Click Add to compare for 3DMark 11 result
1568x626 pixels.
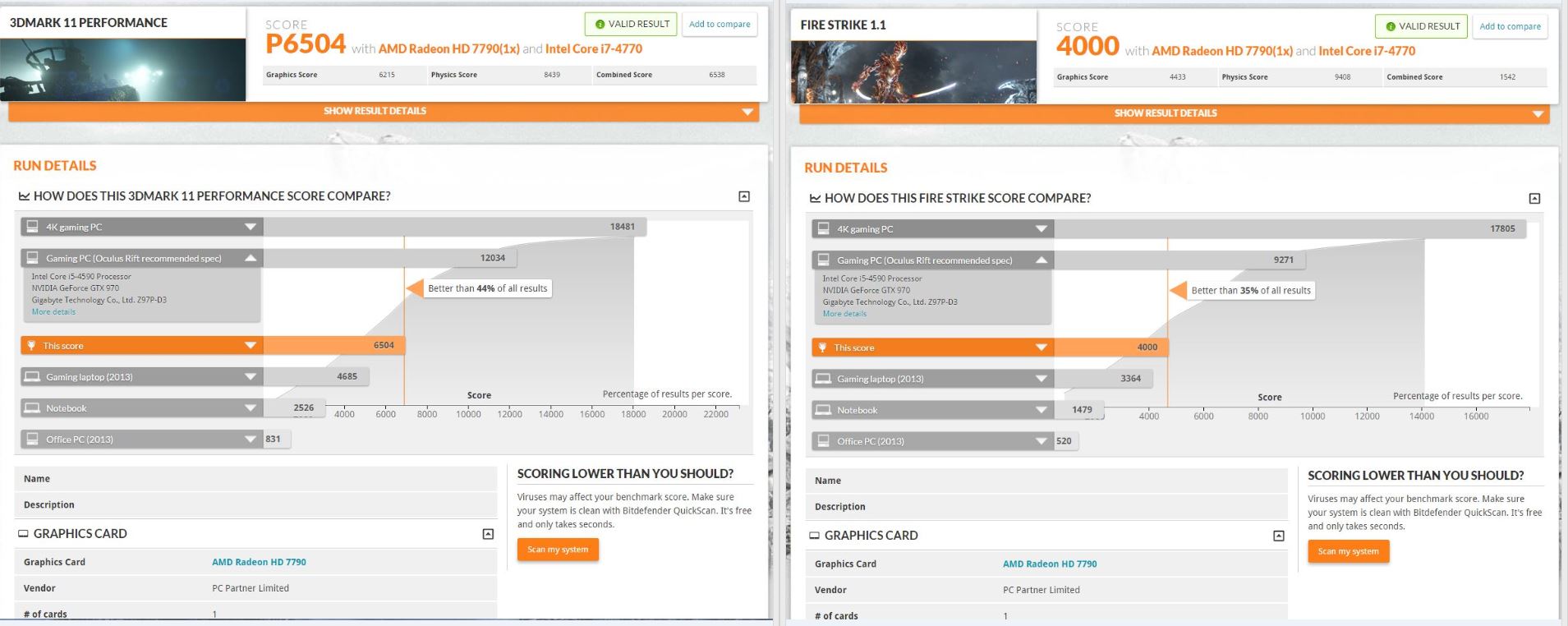720,25
